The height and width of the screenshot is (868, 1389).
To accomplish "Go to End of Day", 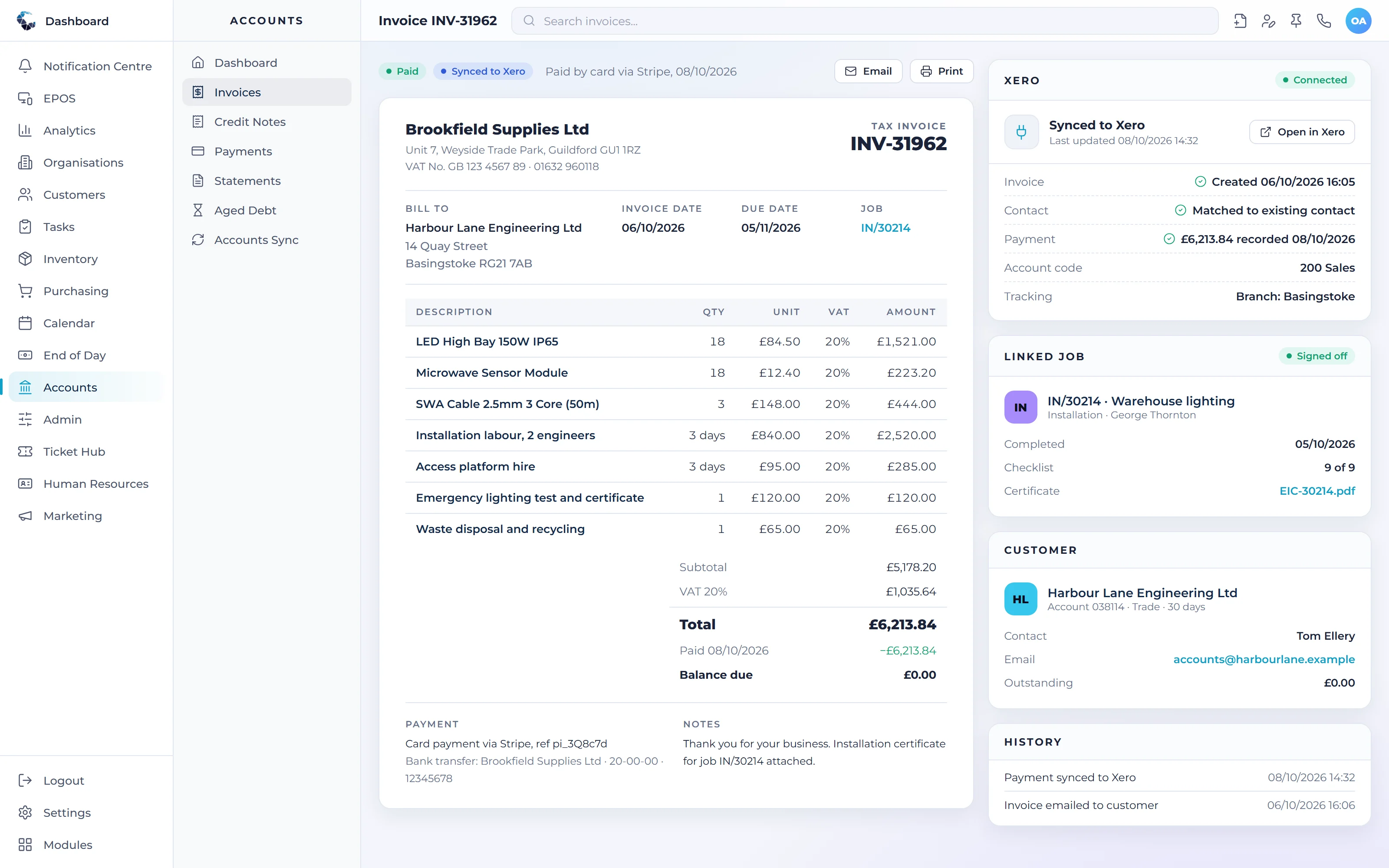I will [x=86, y=355].
